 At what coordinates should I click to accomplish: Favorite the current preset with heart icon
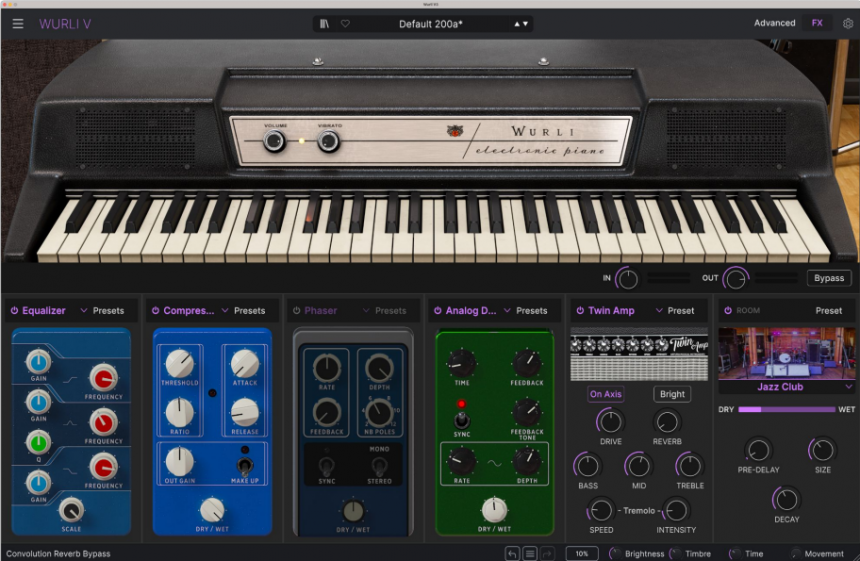pyautogui.click(x=345, y=24)
